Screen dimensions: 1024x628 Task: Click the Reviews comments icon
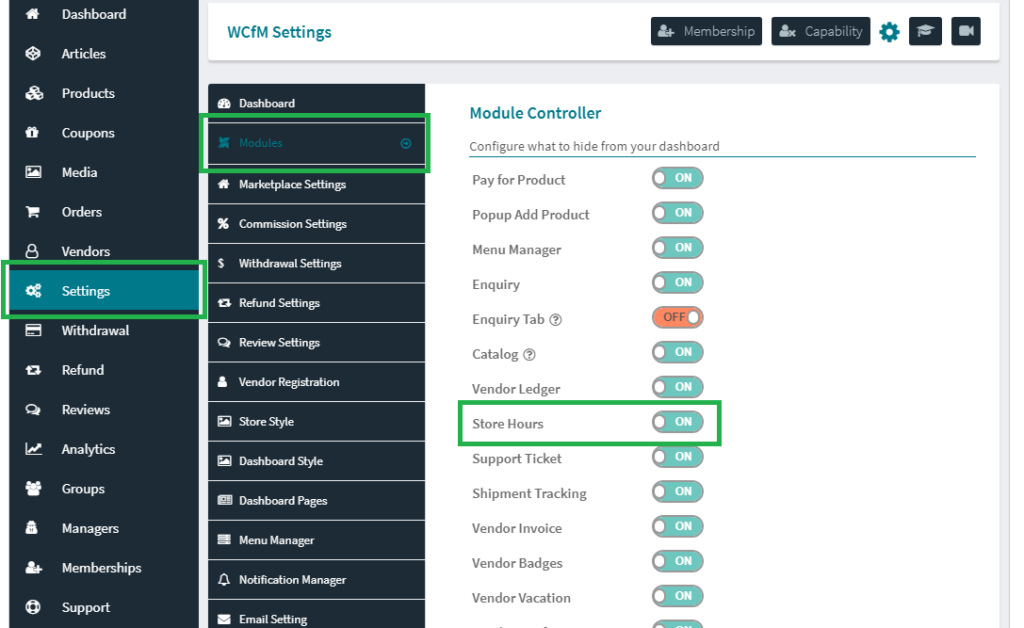click(x=33, y=410)
